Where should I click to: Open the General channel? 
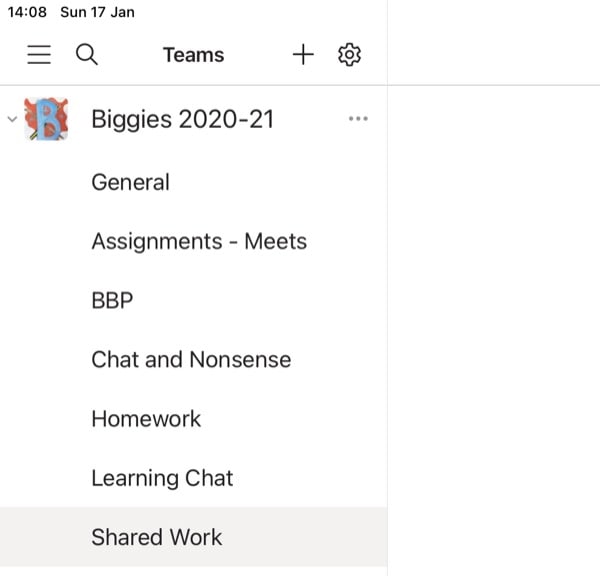pyautogui.click(x=194, y=182)
